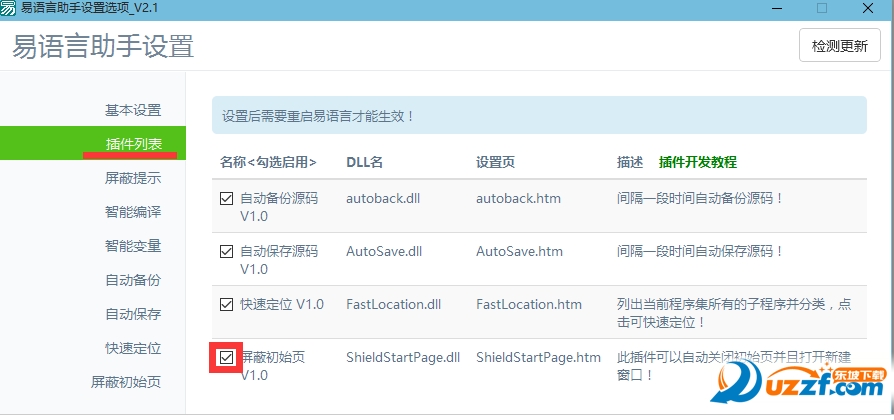894x420 pixels.
Task: Click the ShieldStartPage.htm settings page entry
Action: coord(538,357)
